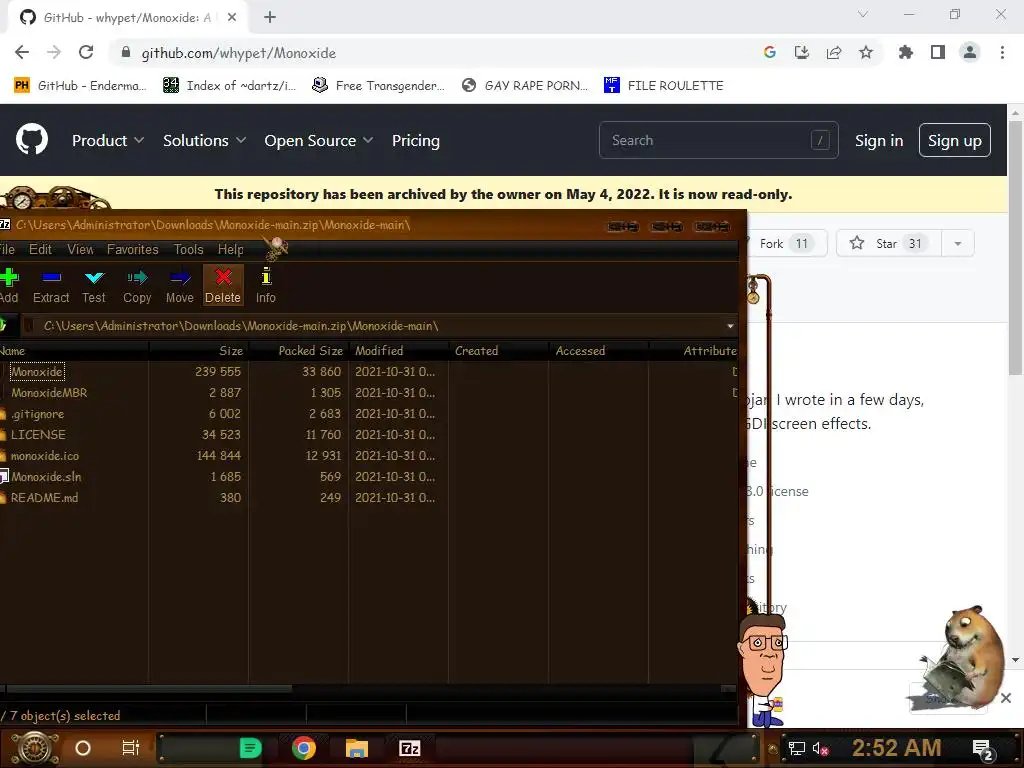Select the MonoxideMBR folder row
Image resolution: width=1024 pixels, height=768 pixels.
369,392
